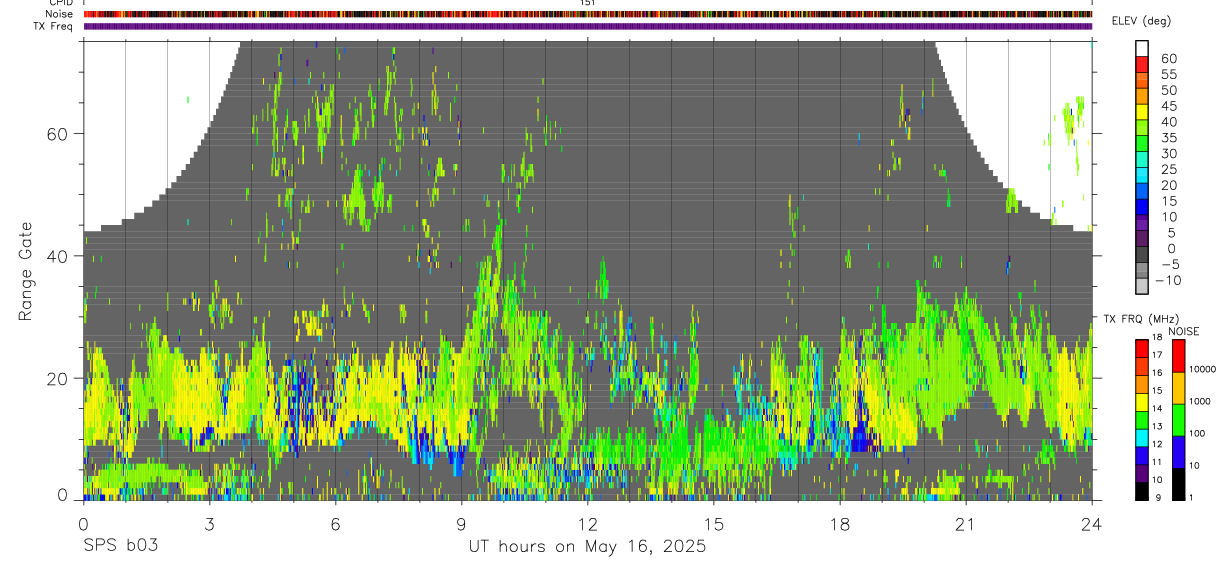The height and width of the screenshot is (567, 1228).
Task: Click the red 60-degree elevation swatch
Action: 1142,65
